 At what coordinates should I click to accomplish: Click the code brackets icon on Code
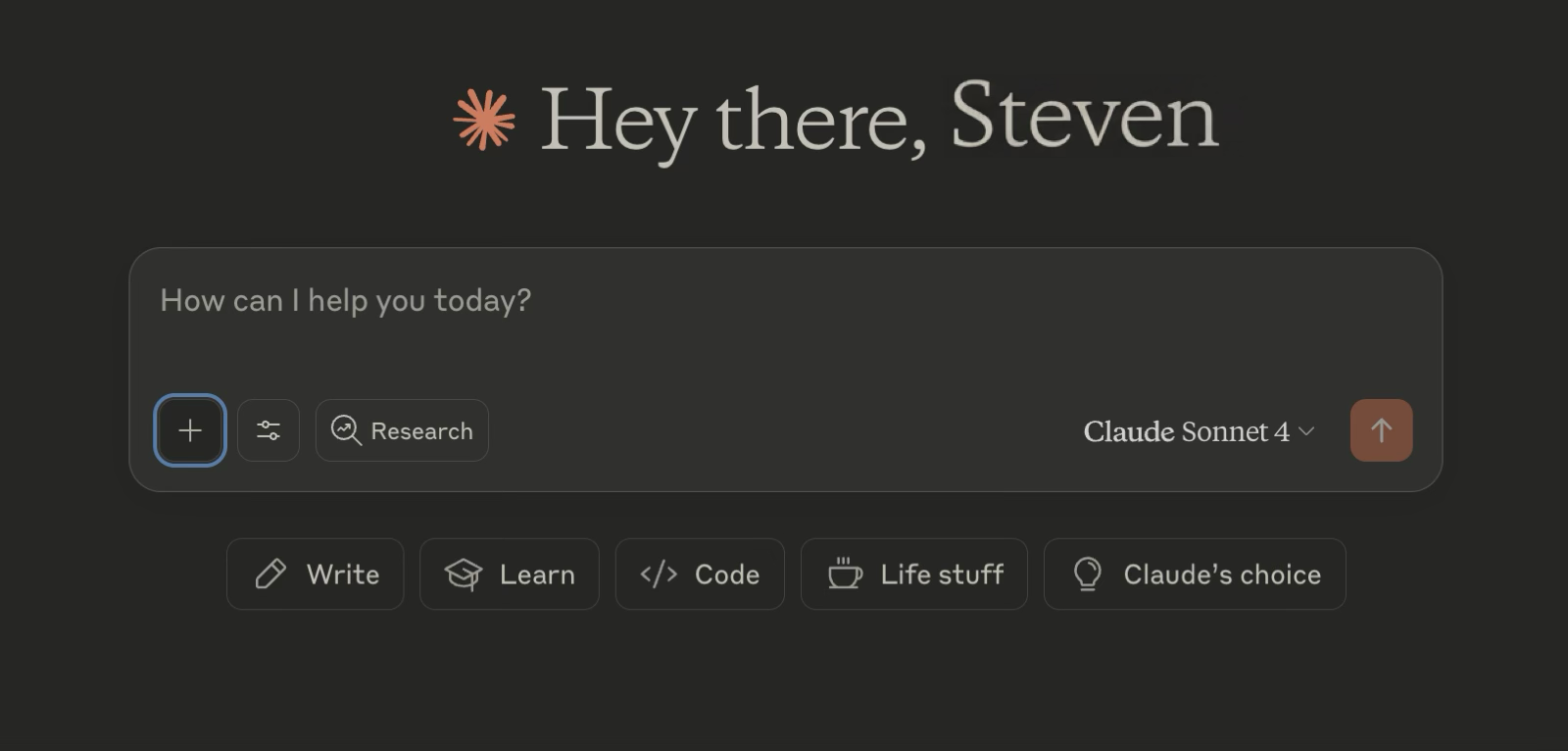pyautogui.click(x=659, y=574)
